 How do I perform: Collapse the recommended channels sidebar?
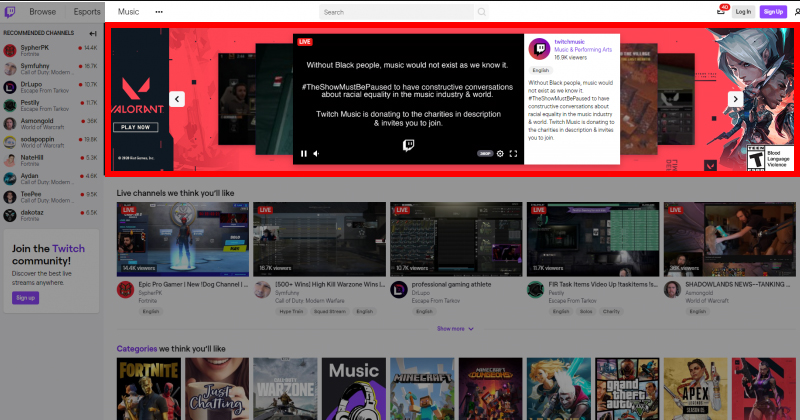pyautogui.click(x=93, y=33)
